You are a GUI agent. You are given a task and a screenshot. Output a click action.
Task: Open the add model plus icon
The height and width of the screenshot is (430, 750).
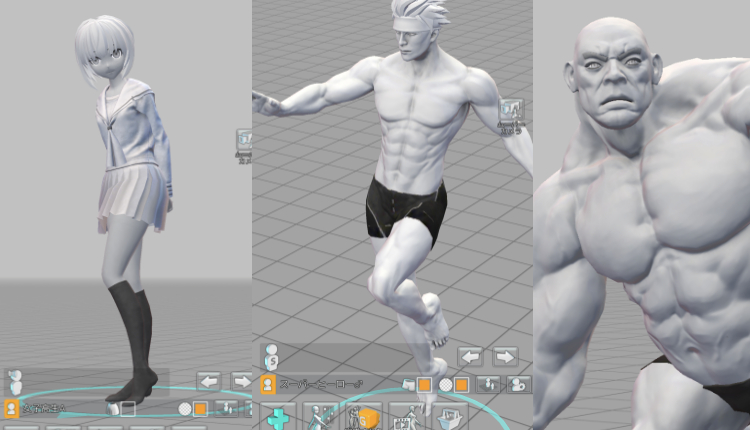coord(279,417)
